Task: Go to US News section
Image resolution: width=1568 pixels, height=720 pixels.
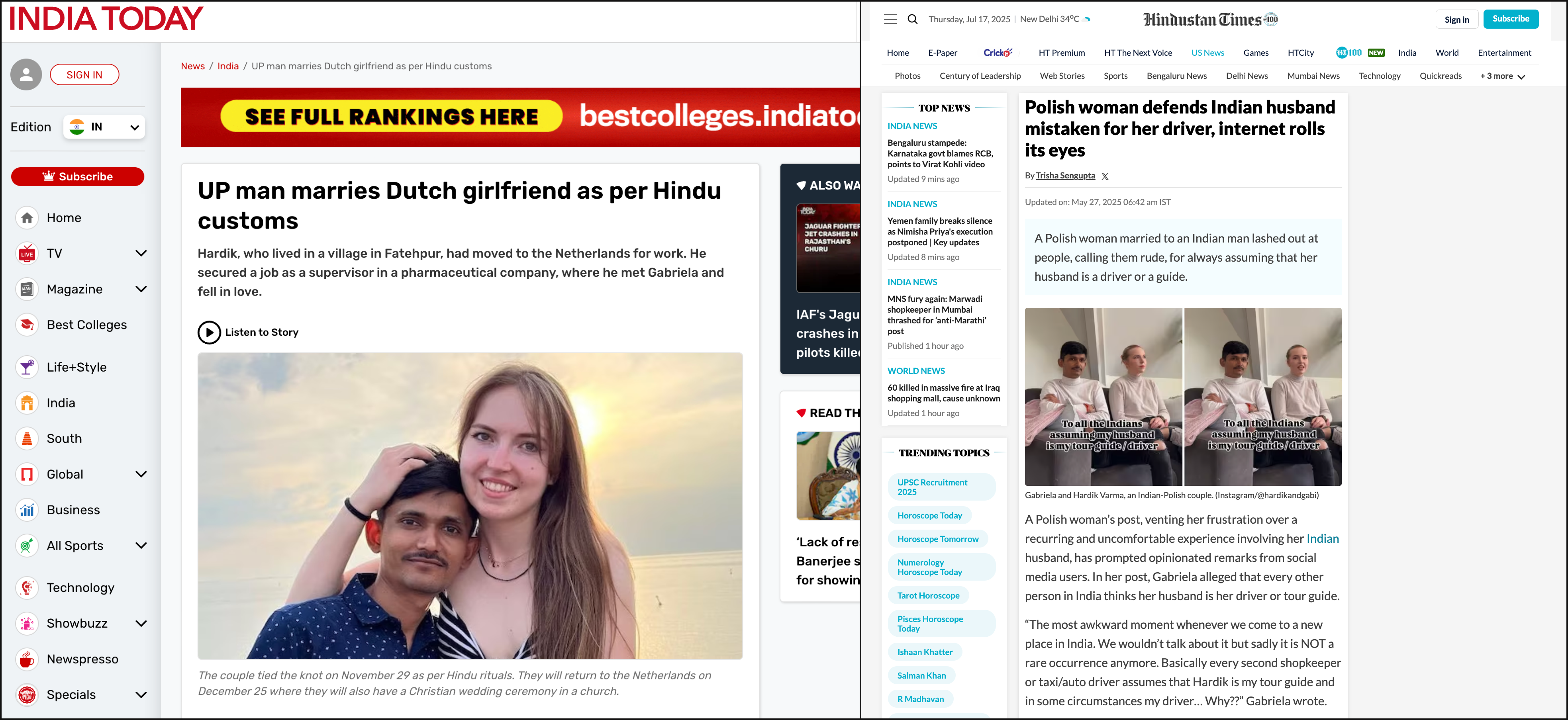Action: [1207, 53]
